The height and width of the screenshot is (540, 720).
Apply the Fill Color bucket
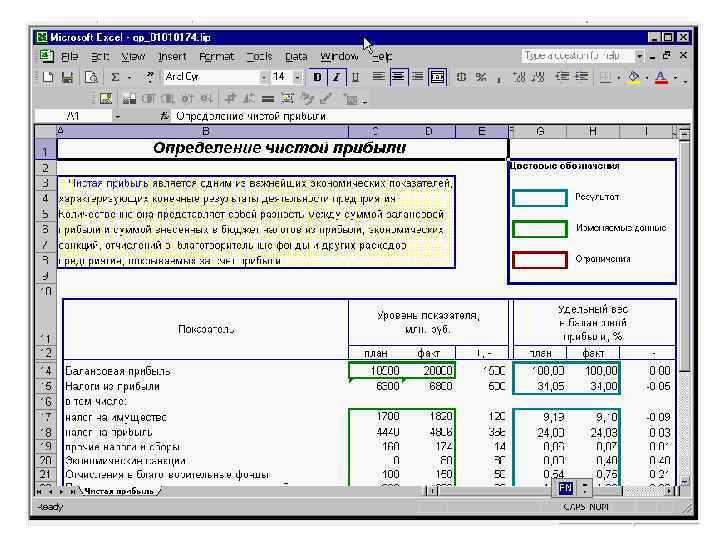pos(634,78)
